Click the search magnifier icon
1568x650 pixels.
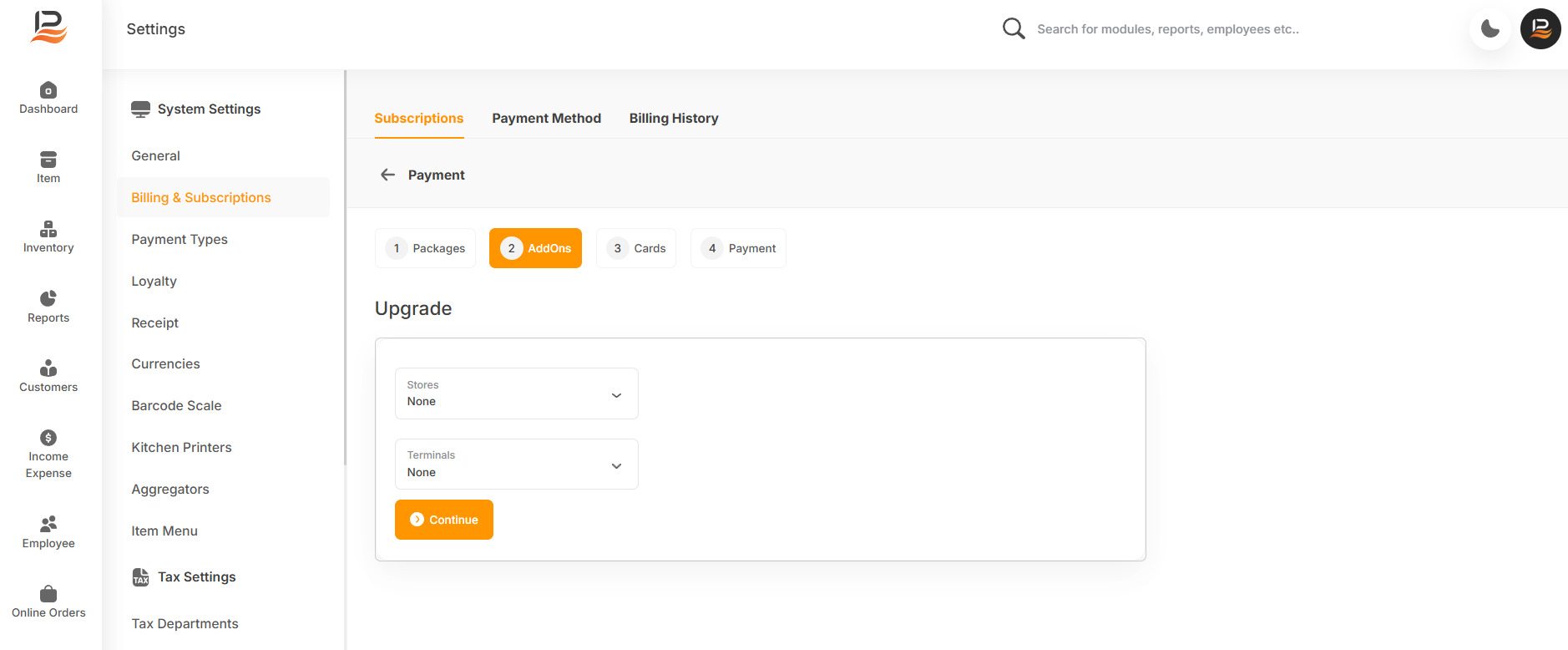(x=1014, y=29)
